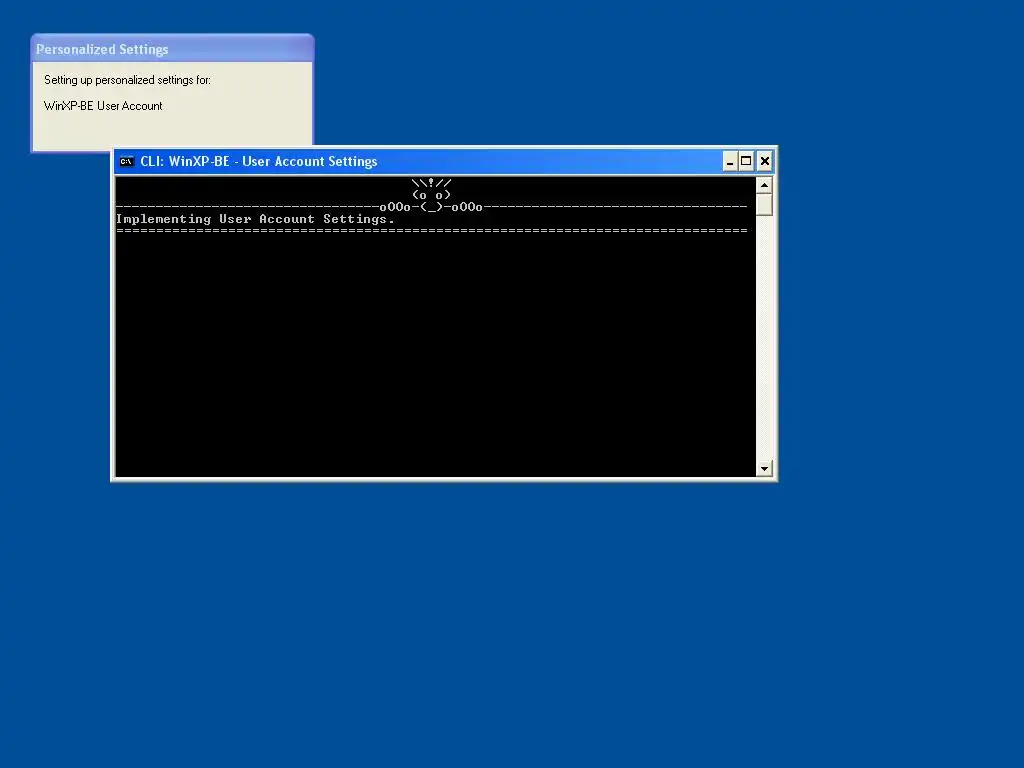This screenshot has height=768, width=1024.
Task: Click 'Setting up personalized settings for:' text
Action: tap(127, 80)
